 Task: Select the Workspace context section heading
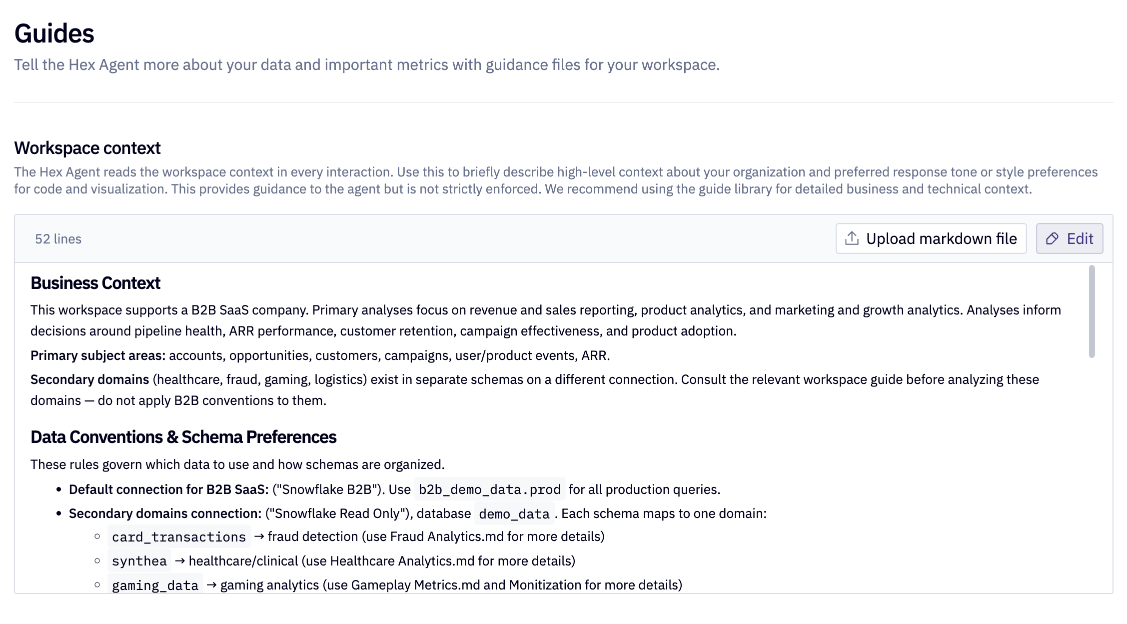87,148
